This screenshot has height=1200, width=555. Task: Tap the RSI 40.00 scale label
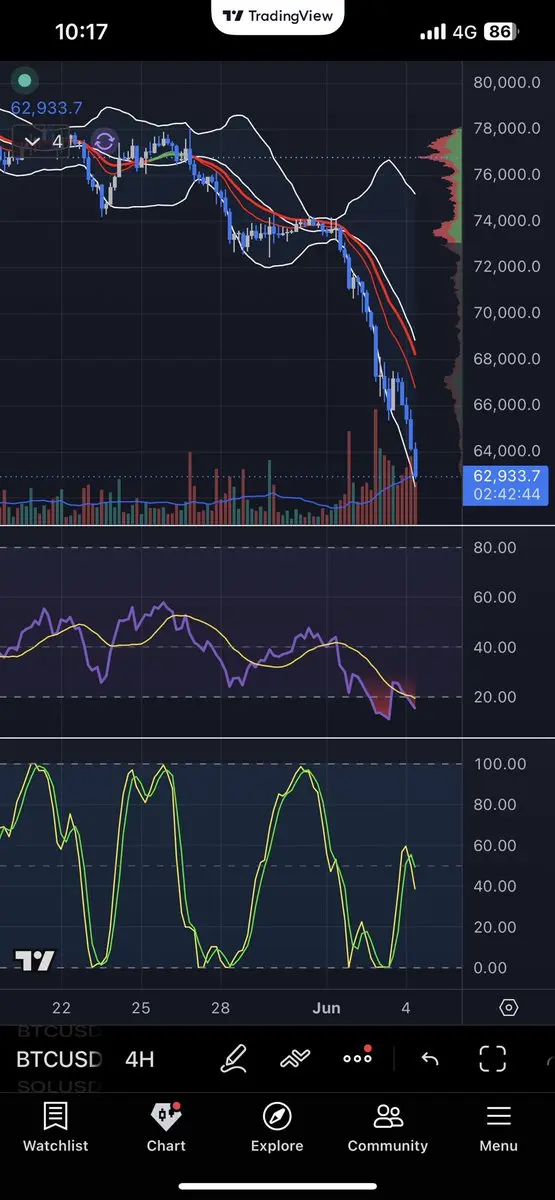tap(494, 647)
